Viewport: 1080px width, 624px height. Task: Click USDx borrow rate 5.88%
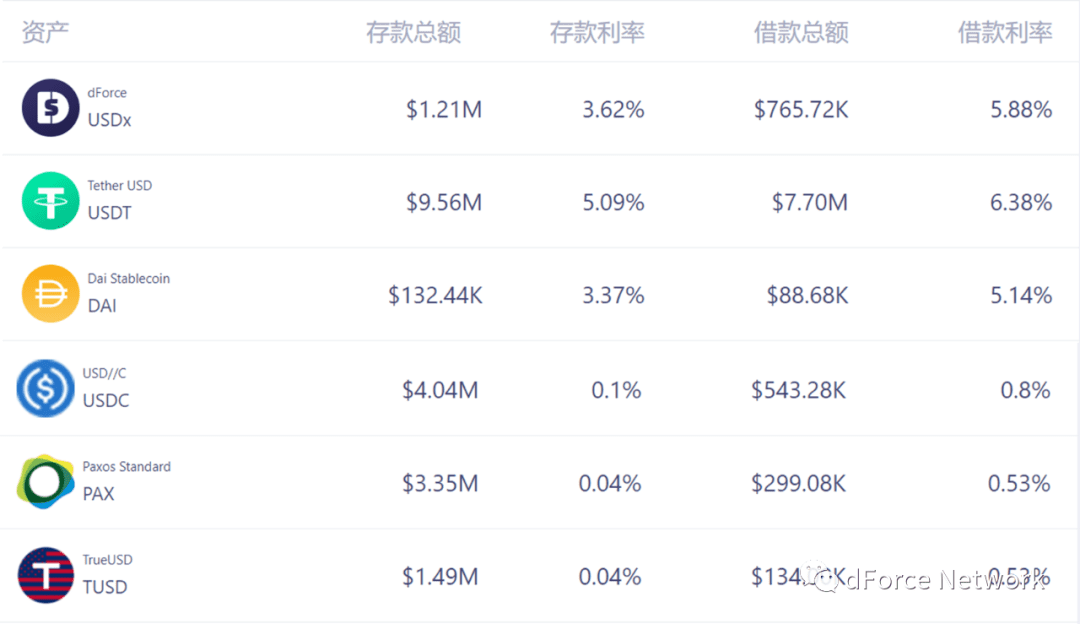coord(1021,110)
